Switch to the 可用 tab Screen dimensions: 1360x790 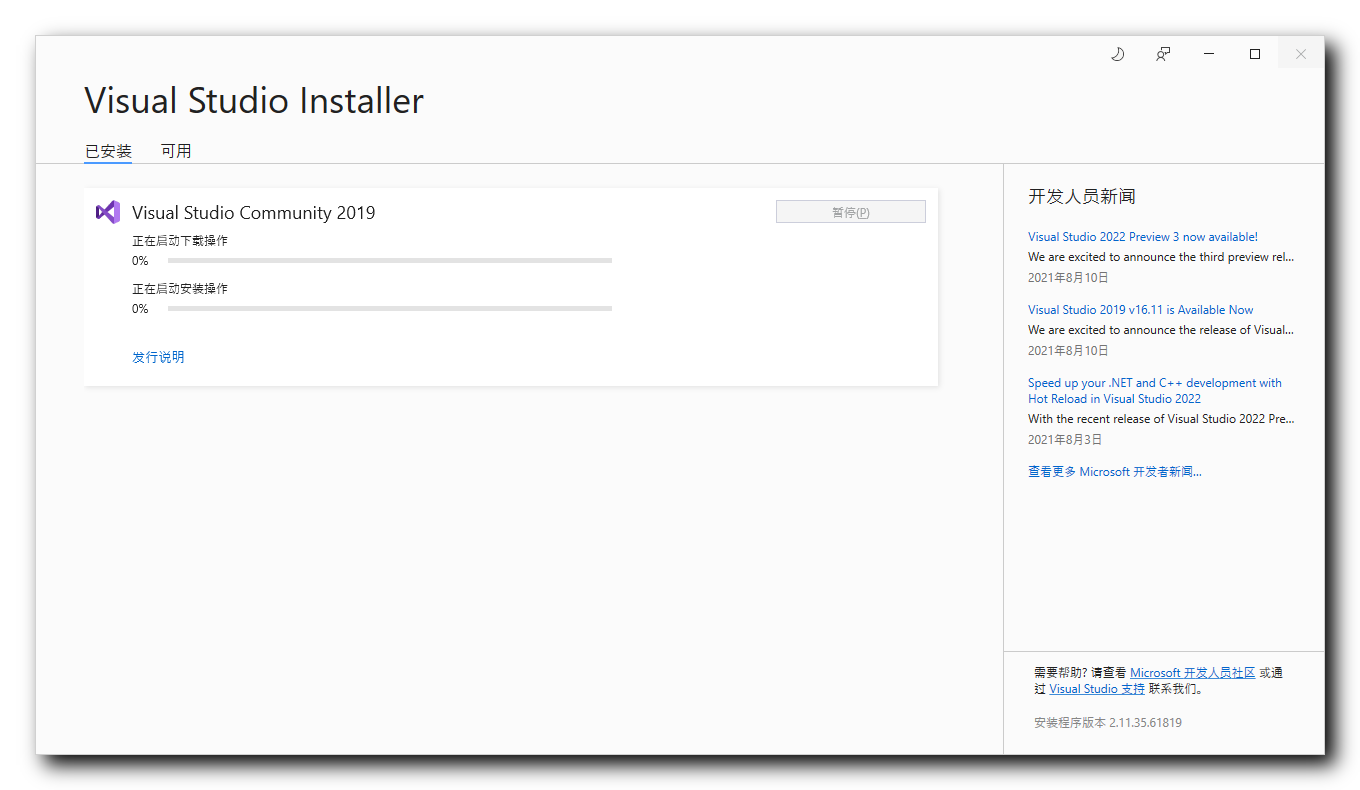[x=176, y=151]
